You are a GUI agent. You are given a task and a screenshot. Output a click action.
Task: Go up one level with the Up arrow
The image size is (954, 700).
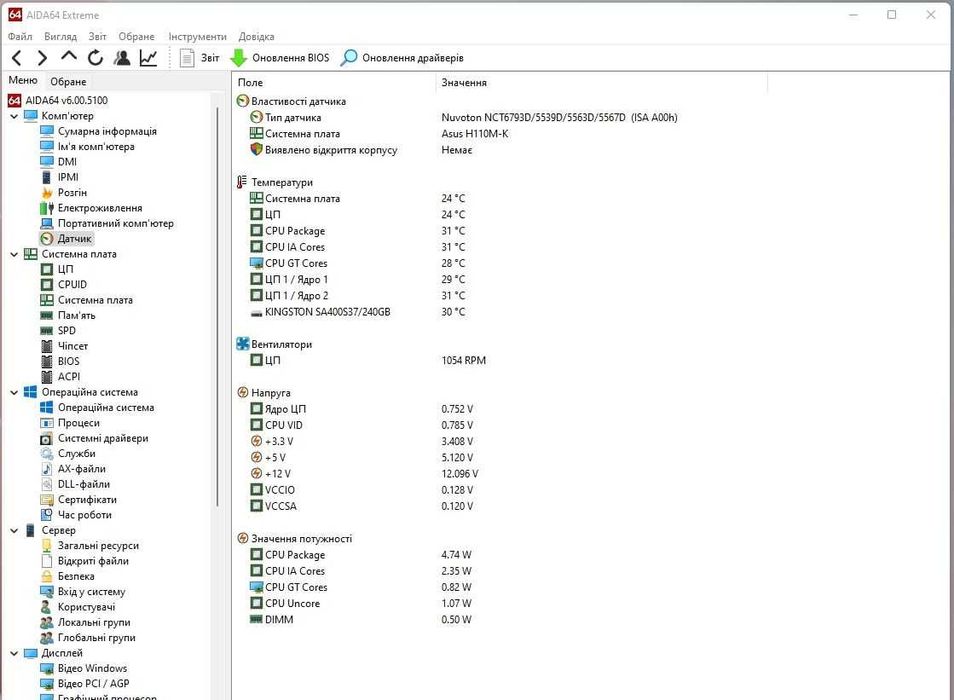tap(69, 57)
